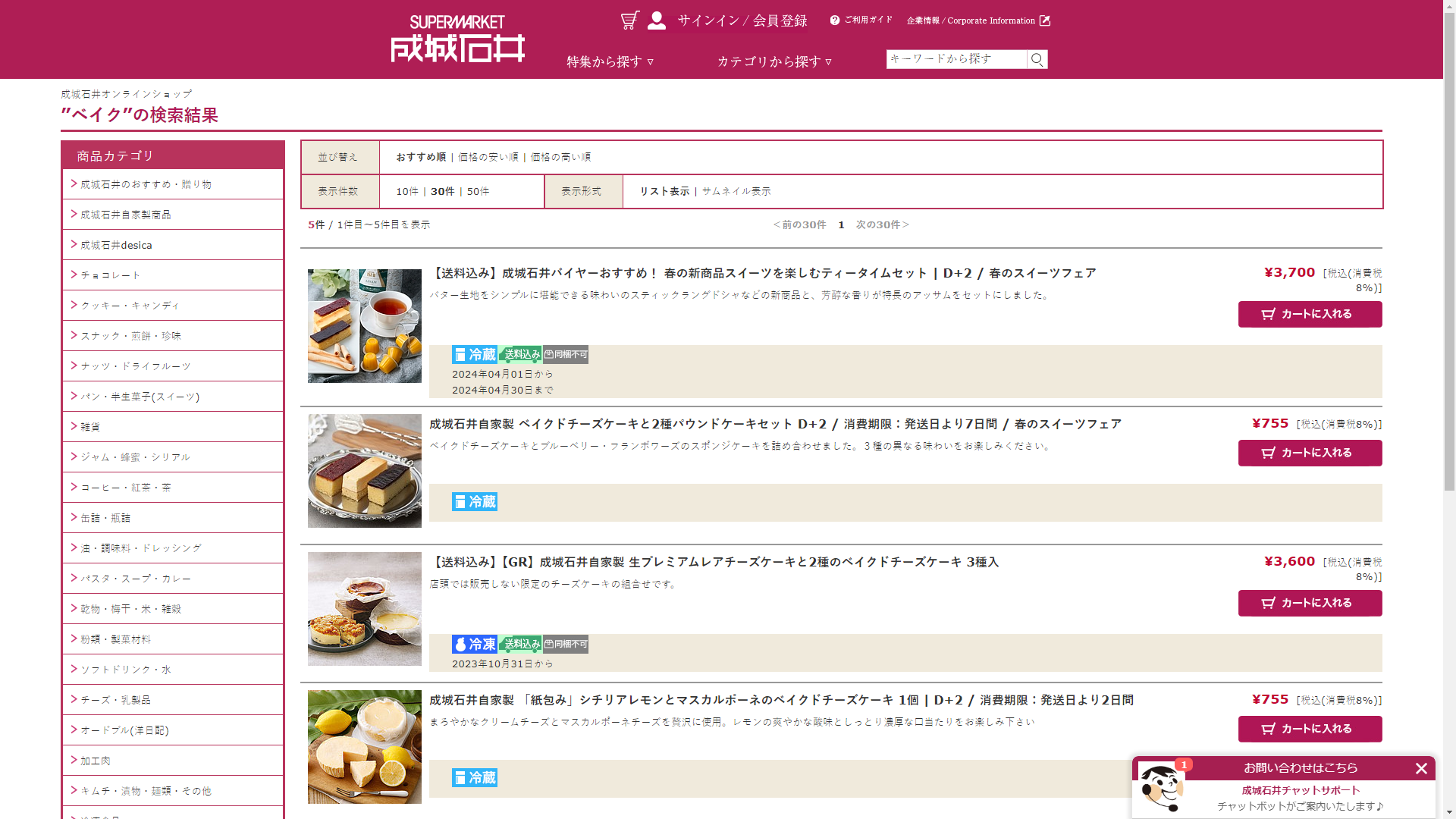The height and width of the screenshot is (819, 1456).
Task: Add the ¥3,700 tea time set to cart
Action: pyautogui.click(x=1310, y=314)
